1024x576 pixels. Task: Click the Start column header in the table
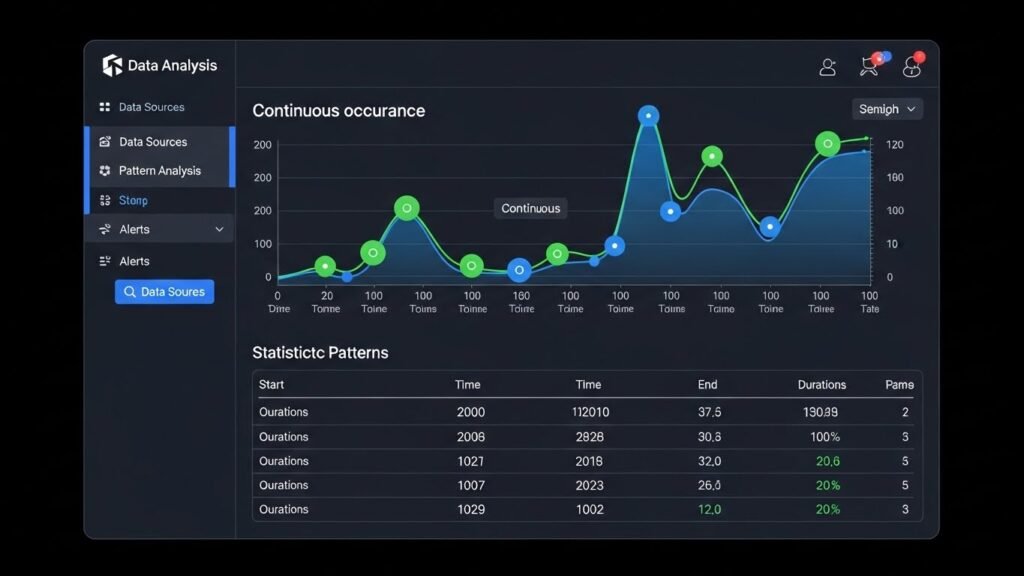pyautogui.click(x=271, y=385)
